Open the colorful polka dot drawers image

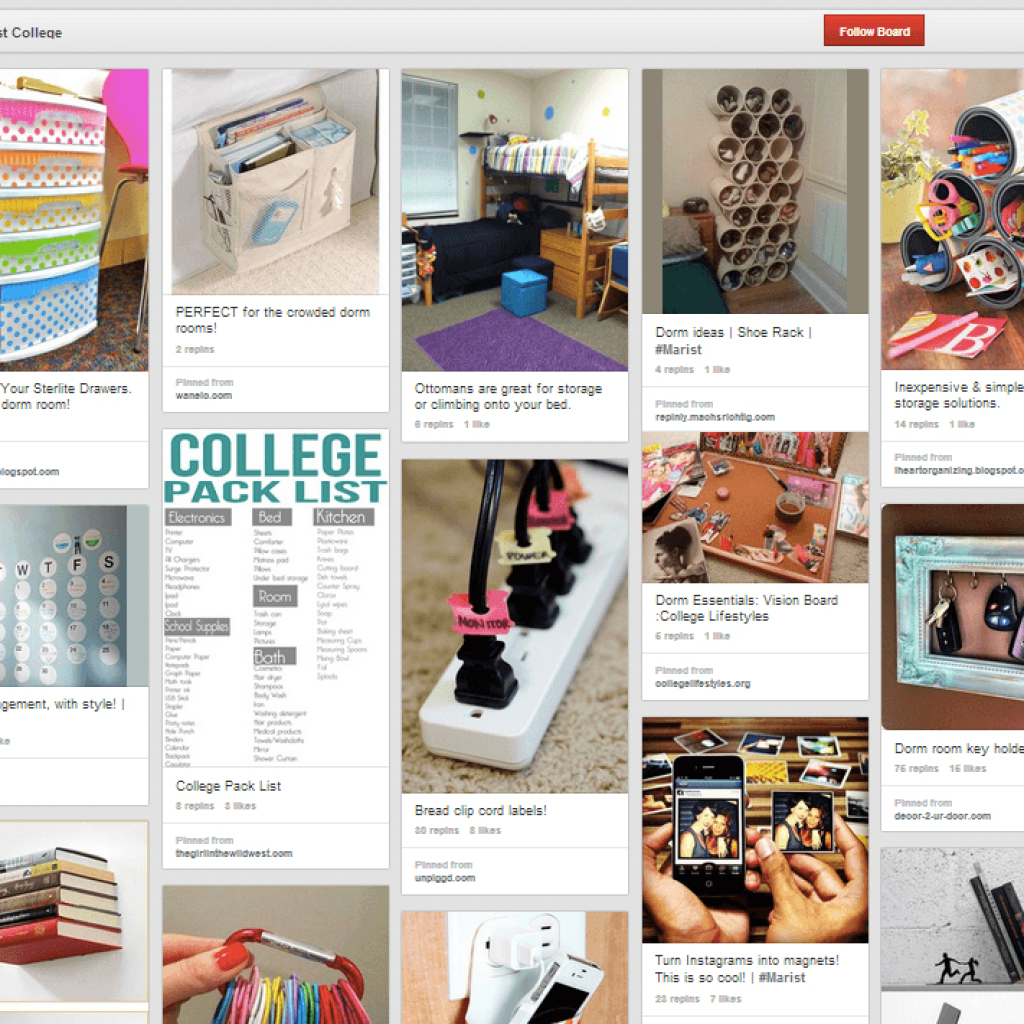pyautogui.click(x=74, y=220)
